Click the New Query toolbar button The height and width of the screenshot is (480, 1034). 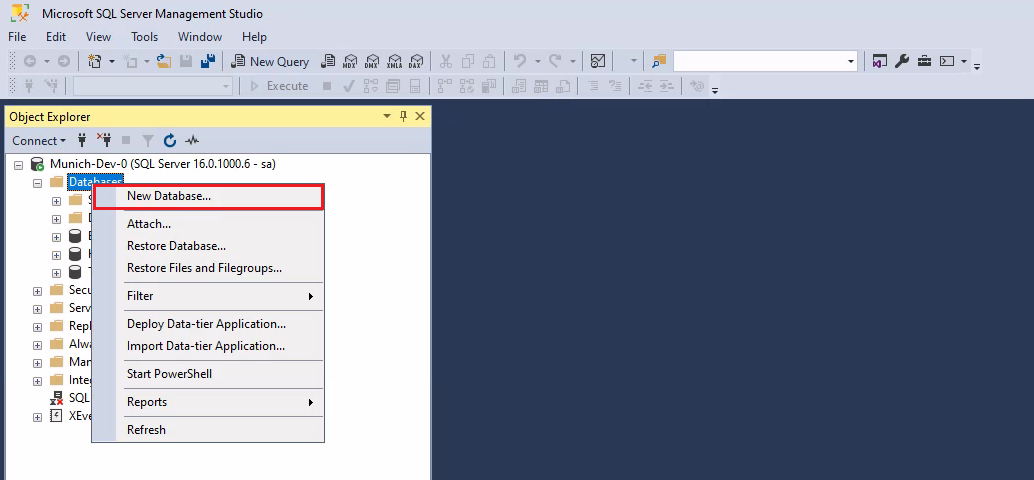270,61
